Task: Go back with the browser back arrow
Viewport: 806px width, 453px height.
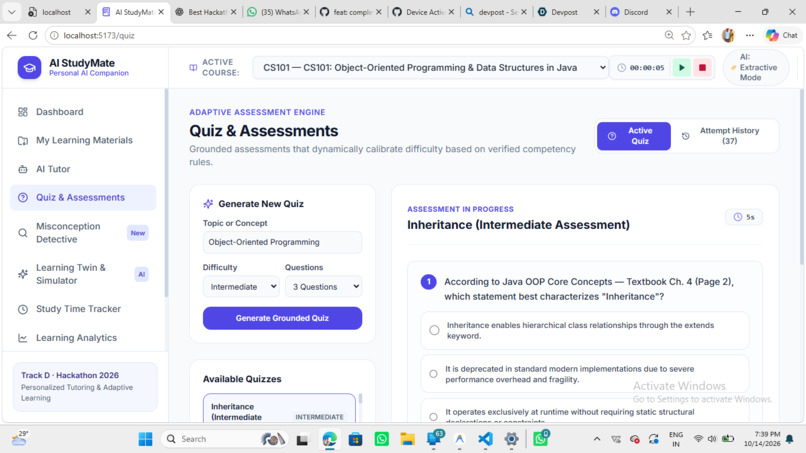Action: point(12,35)
